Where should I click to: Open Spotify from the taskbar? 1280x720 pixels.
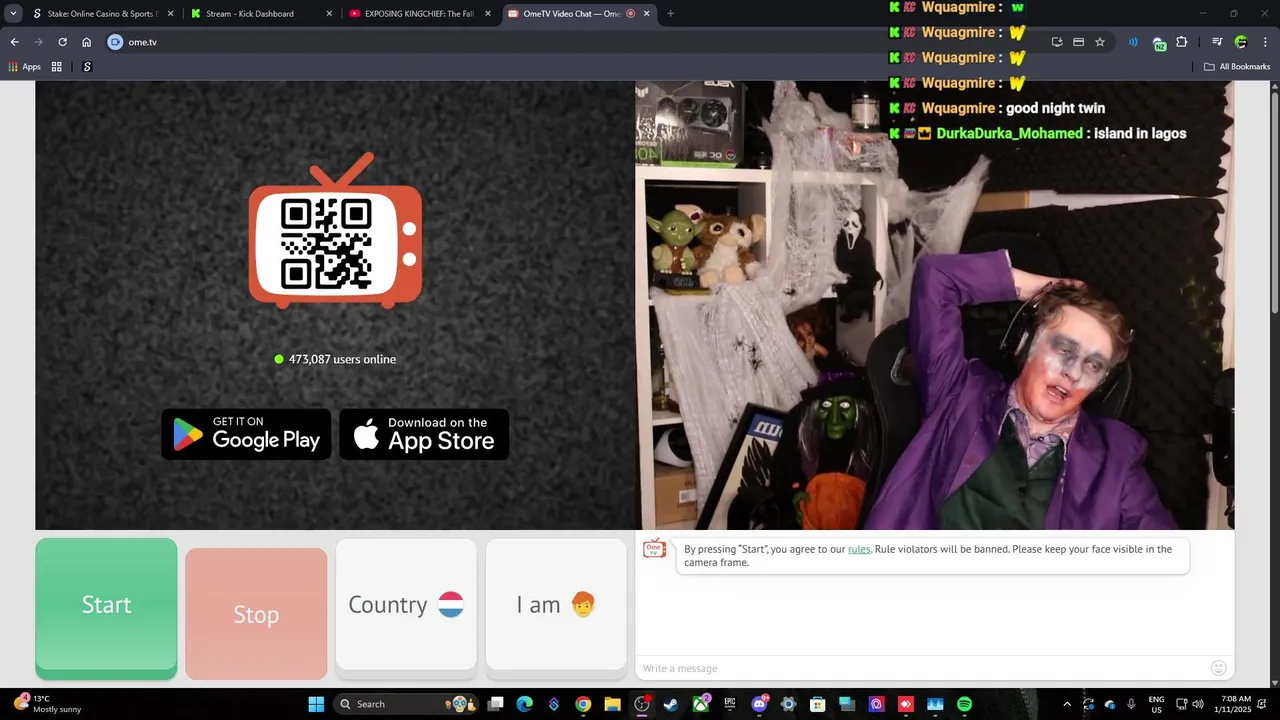click(965, 704)
